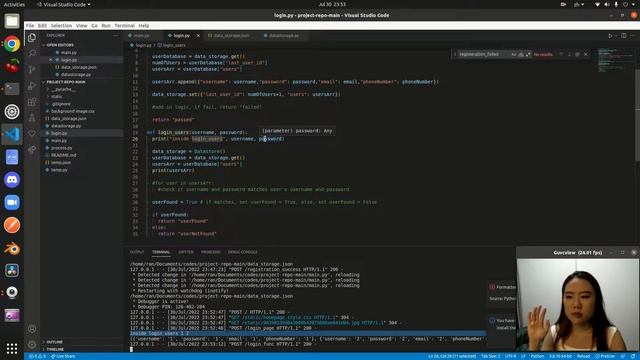This screenshot has height=360, width=640.
Task: Open the Explorer view in activity bar
Action: point(32,38)
